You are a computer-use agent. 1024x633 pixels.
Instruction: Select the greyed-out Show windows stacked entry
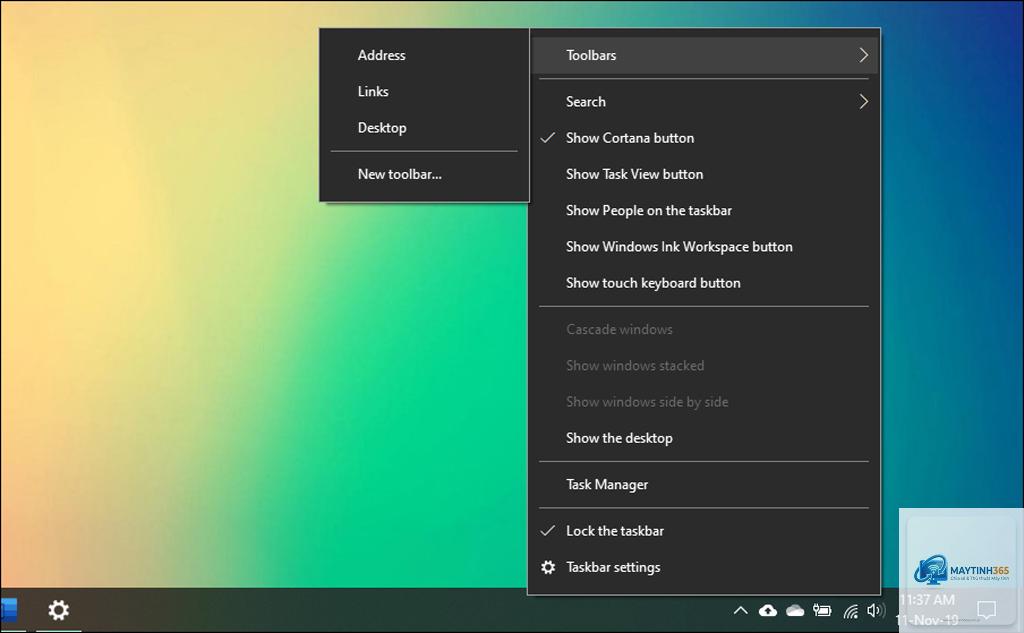(704, 365)
